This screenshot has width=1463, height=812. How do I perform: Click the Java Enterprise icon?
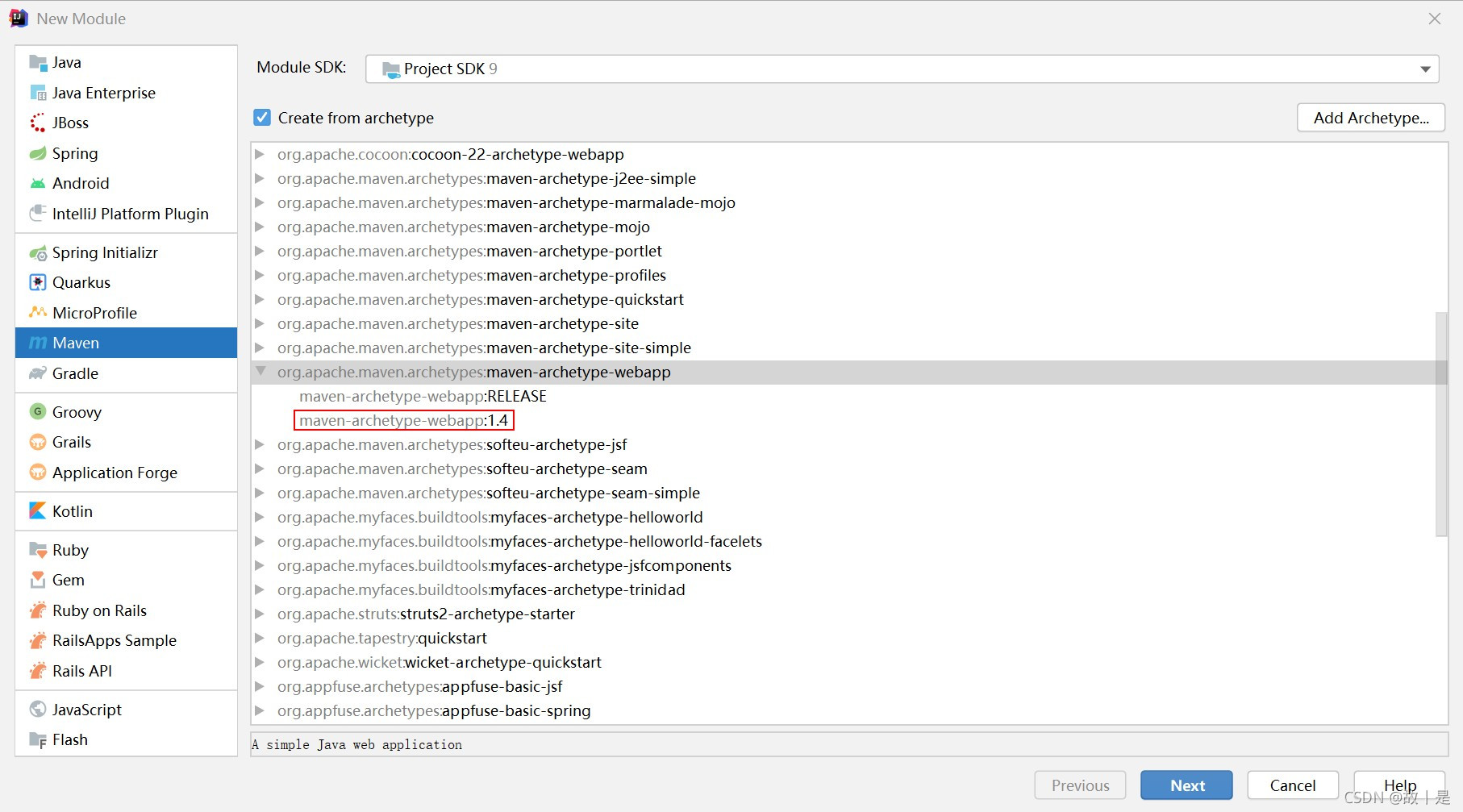pos(38,93)
